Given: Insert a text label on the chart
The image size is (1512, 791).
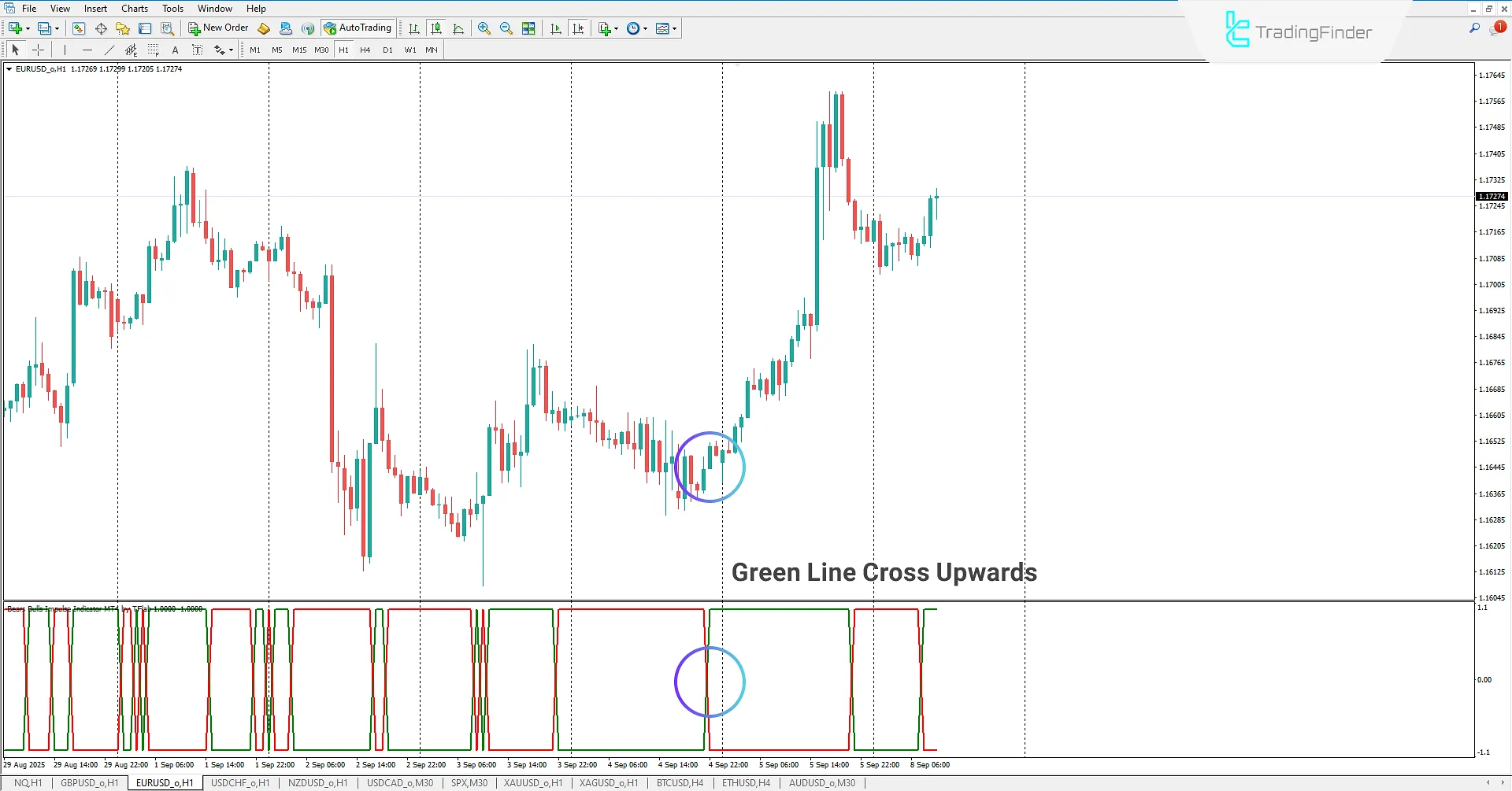Looking at the screenshot, I should pos(175,50).
